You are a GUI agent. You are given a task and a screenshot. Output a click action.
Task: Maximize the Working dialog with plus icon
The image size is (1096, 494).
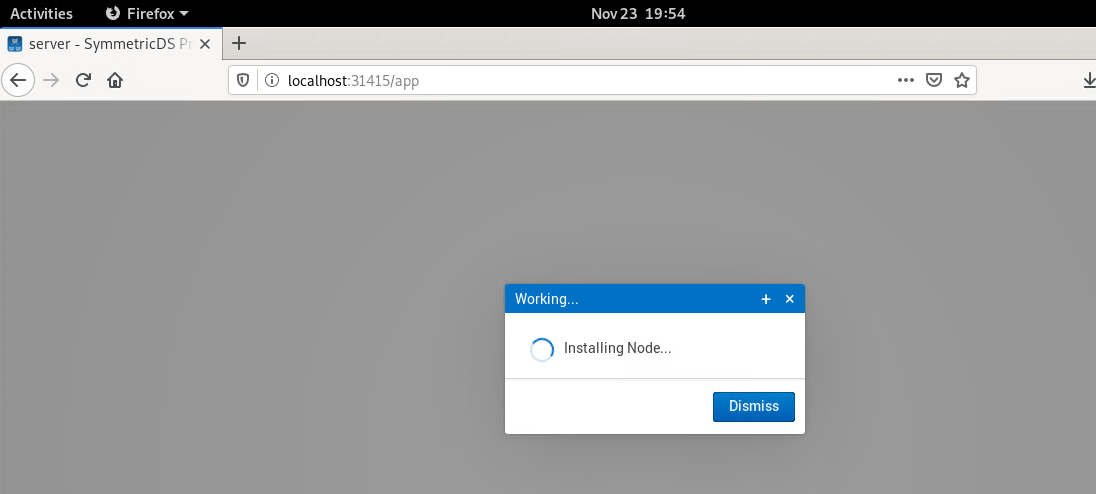pos(766,299)
